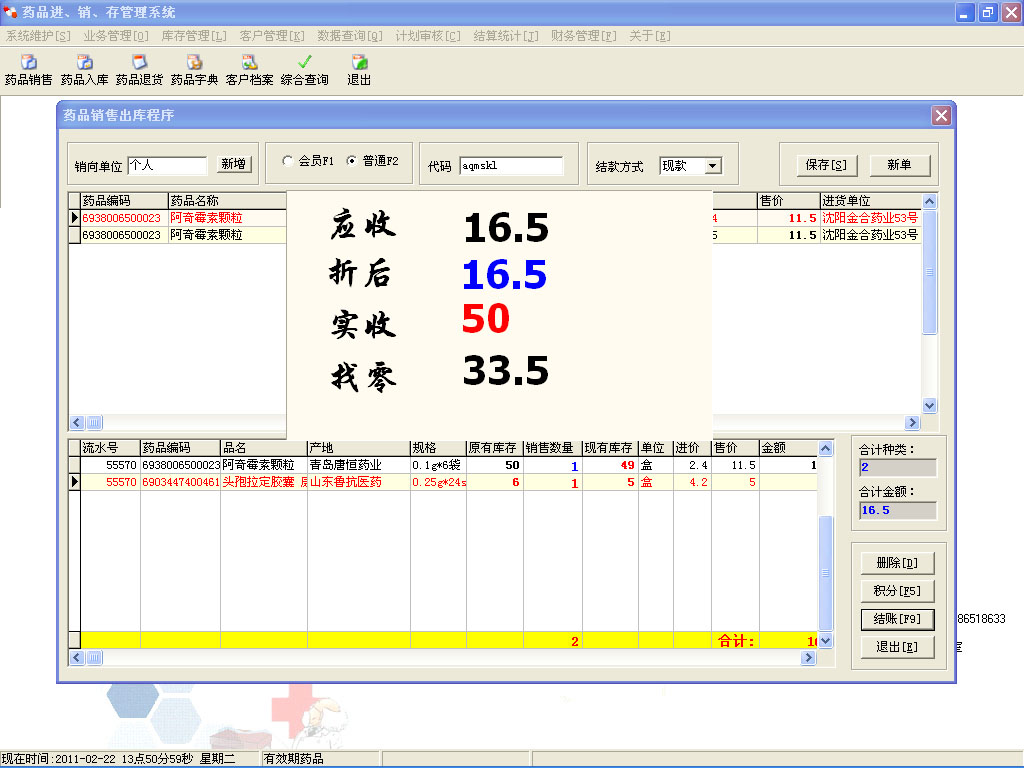
Task: Expand the 结款方式 dropdown
Action: click(713, 166)
